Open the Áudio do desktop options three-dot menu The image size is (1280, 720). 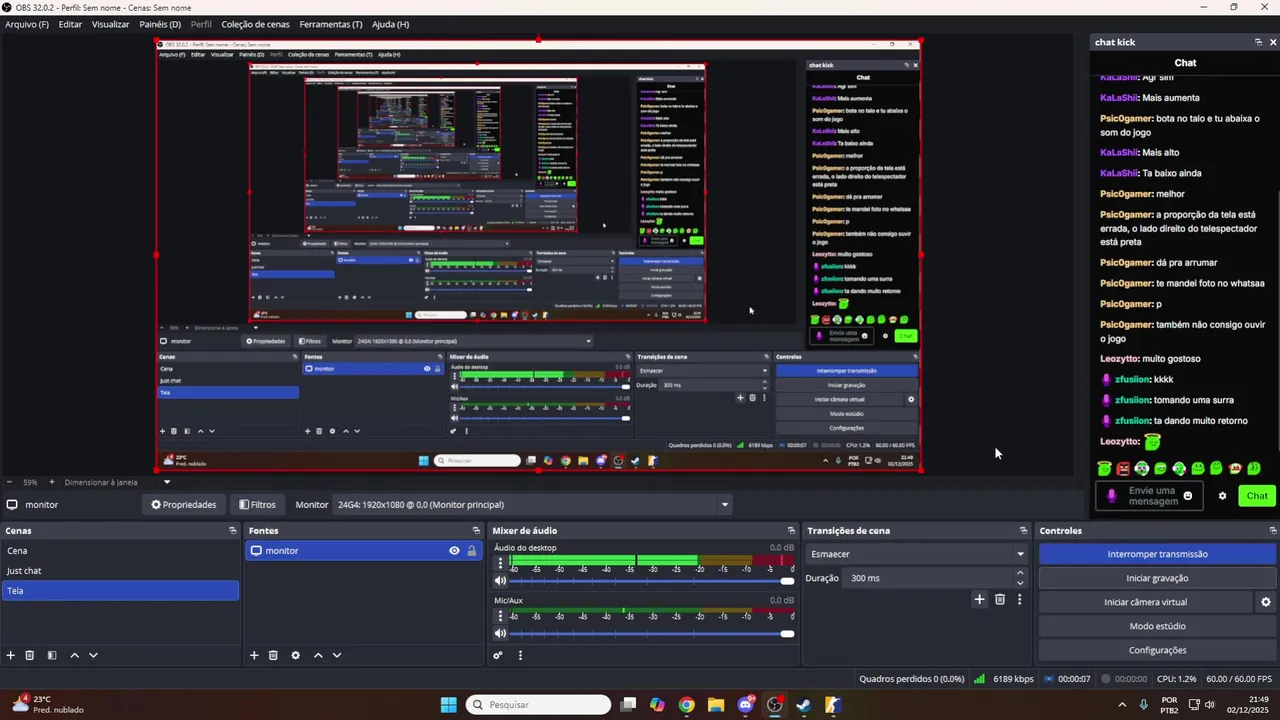click(x=501, y=563)
